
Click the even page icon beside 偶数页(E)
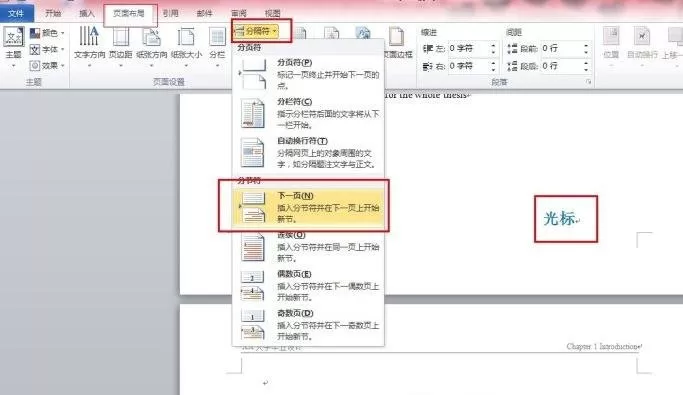[x=253, y=286]
